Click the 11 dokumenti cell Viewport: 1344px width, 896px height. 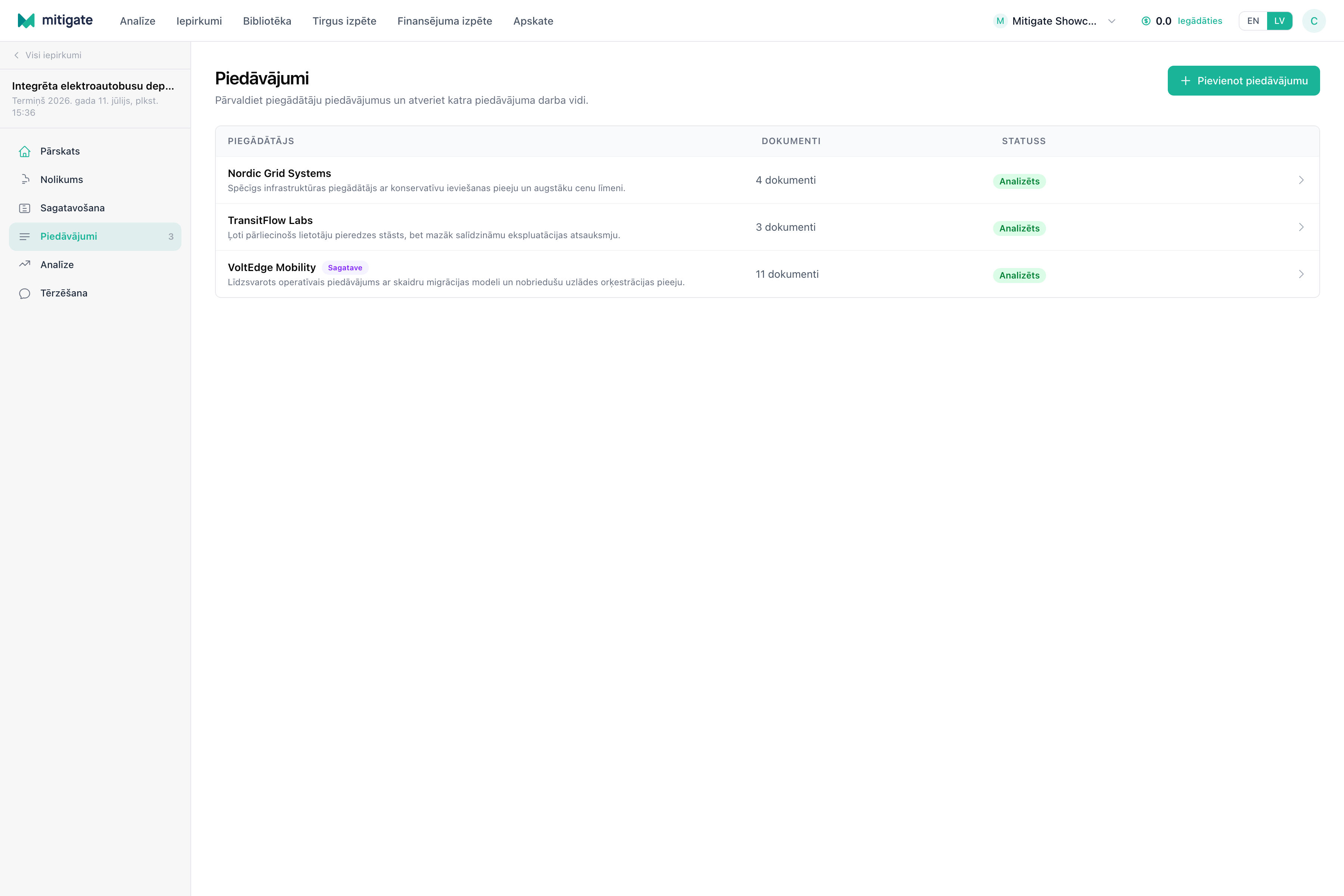[x=787, y=274]
